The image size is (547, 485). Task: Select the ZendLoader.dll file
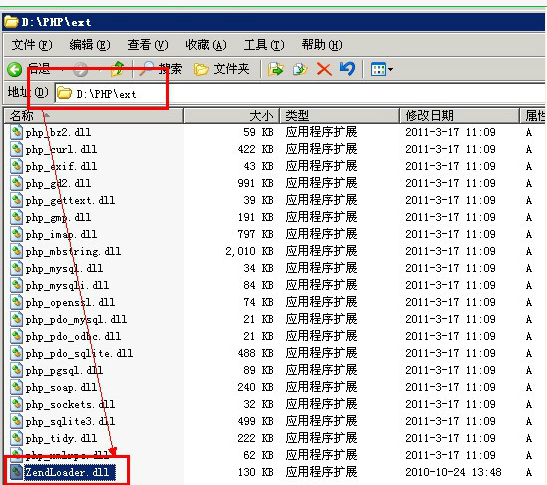67,472
